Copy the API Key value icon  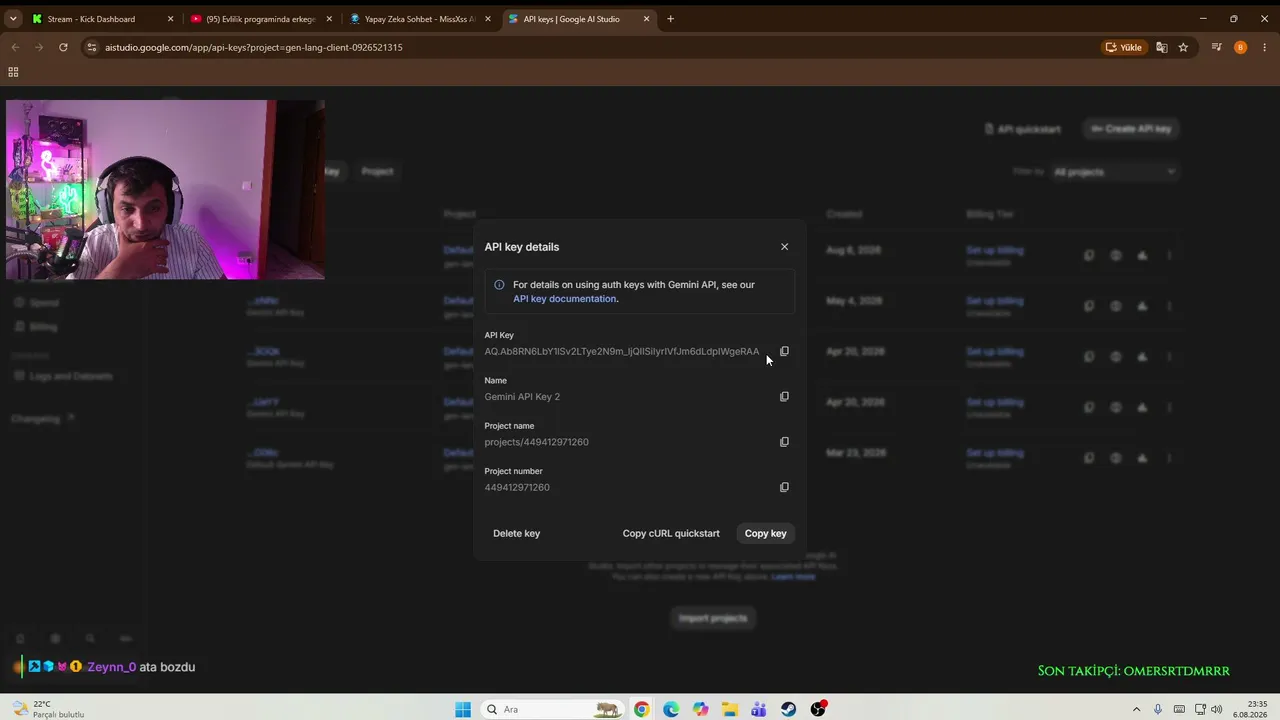[x=784, y=351]
